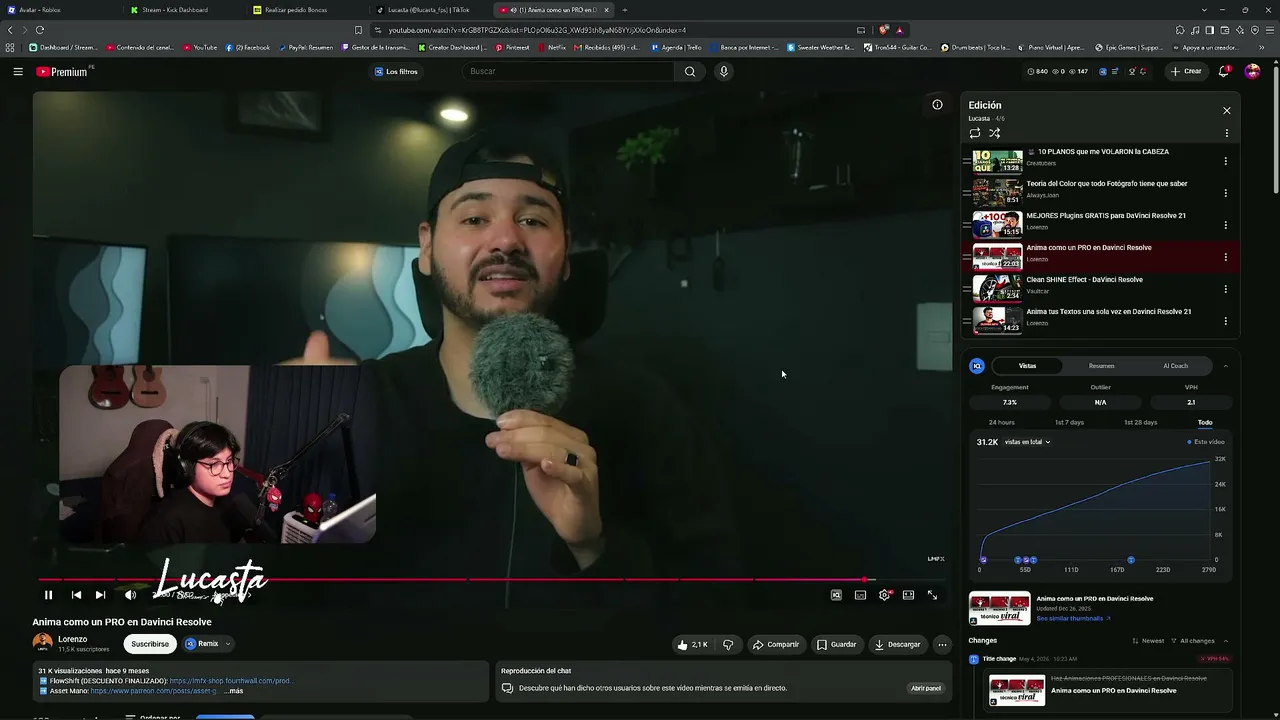Reload the page in the browser
Image resolution: width=1280 pixels, height=720 pixels.
pyautogui.click(x=40, y=30)
